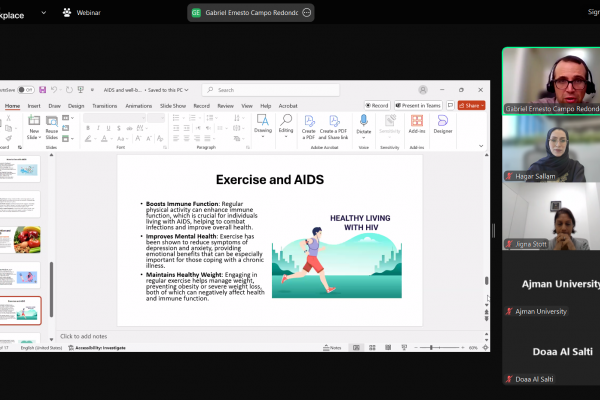Open the Insert ribbon tab
This screenshot has width=600, height=400.
point(34,106)
